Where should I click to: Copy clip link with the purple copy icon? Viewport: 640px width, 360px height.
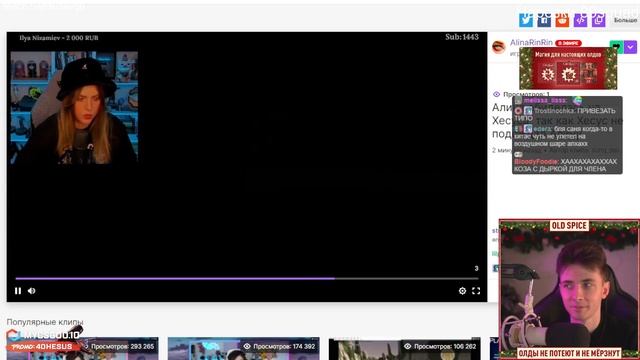coord(598,19)
